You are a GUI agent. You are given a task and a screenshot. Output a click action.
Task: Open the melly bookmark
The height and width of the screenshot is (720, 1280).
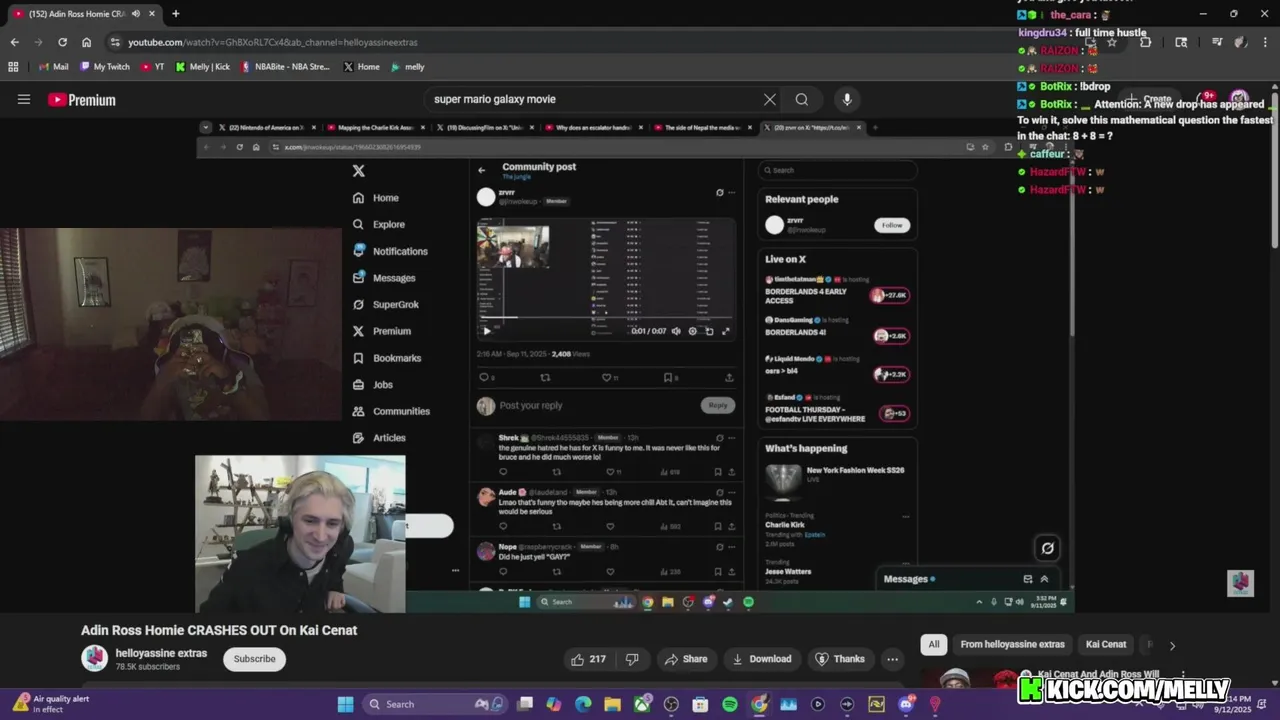click(x=408, y=67)
